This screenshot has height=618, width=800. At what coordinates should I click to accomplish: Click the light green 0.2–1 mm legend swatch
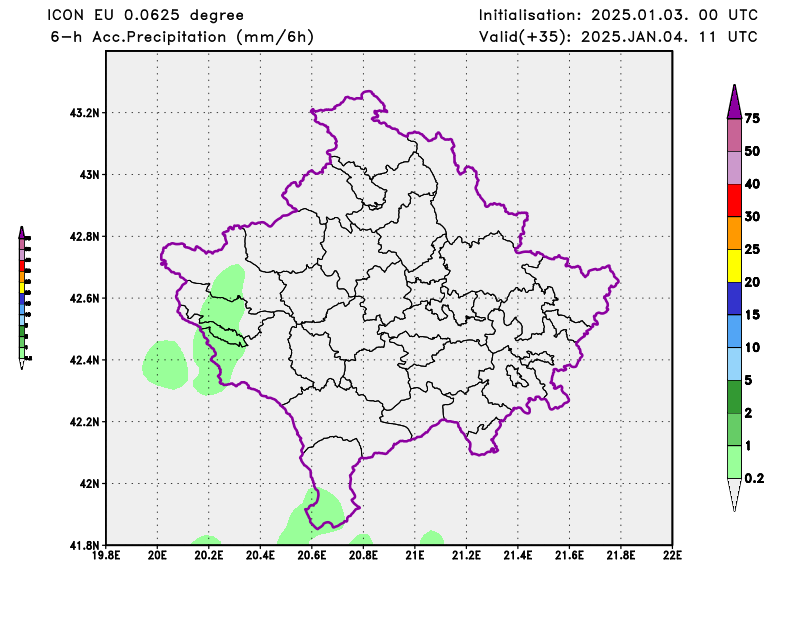coord(734,462)
